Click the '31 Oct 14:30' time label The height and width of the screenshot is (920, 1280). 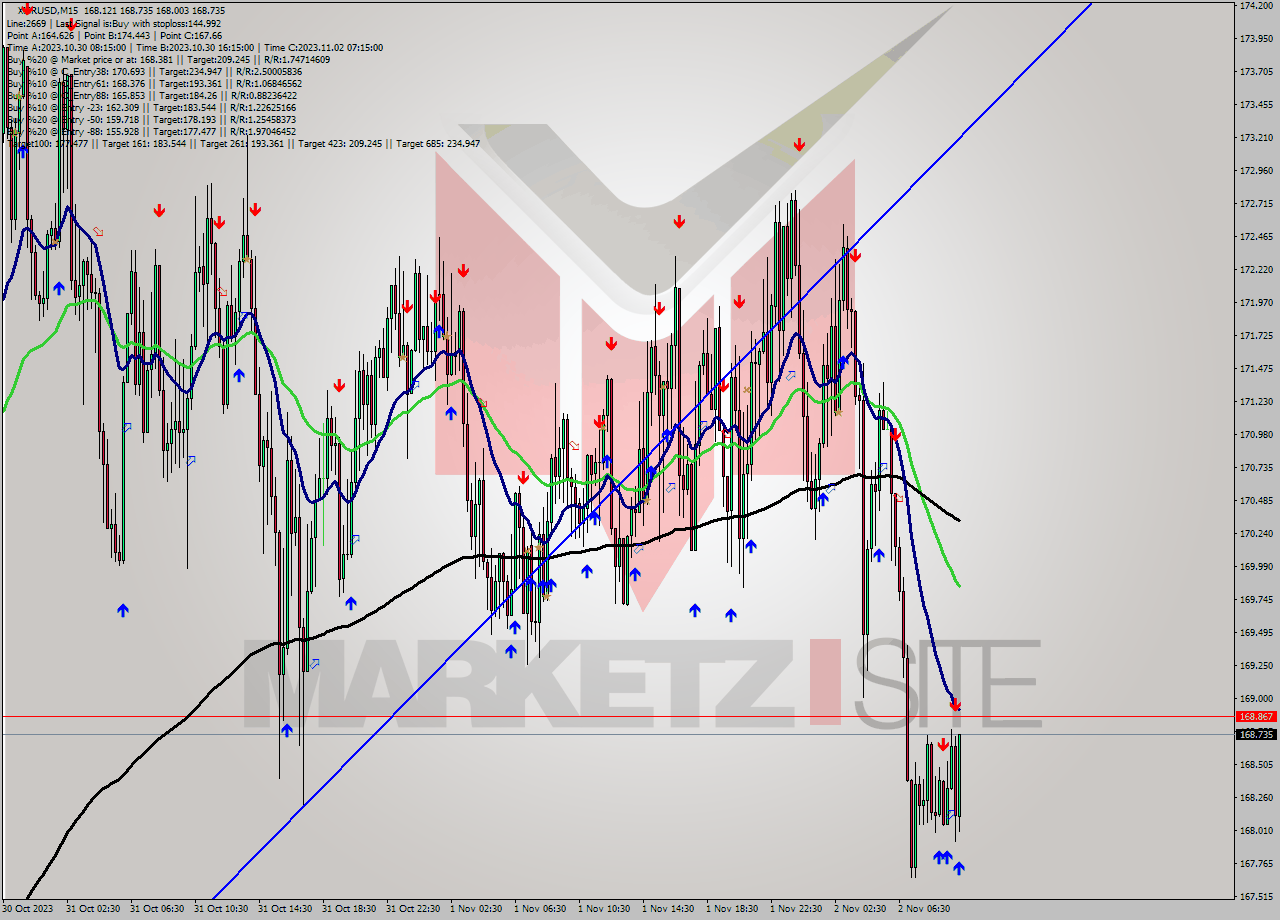tap(286, 909)
